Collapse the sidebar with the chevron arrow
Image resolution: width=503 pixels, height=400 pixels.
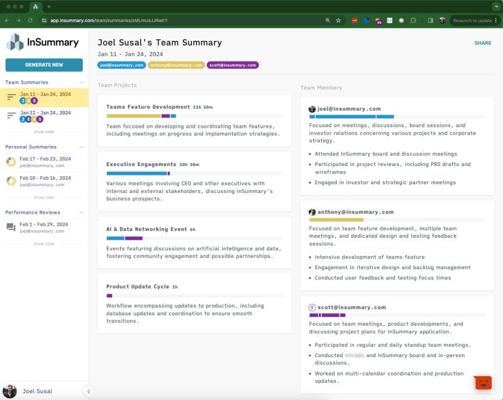(88, 392)
